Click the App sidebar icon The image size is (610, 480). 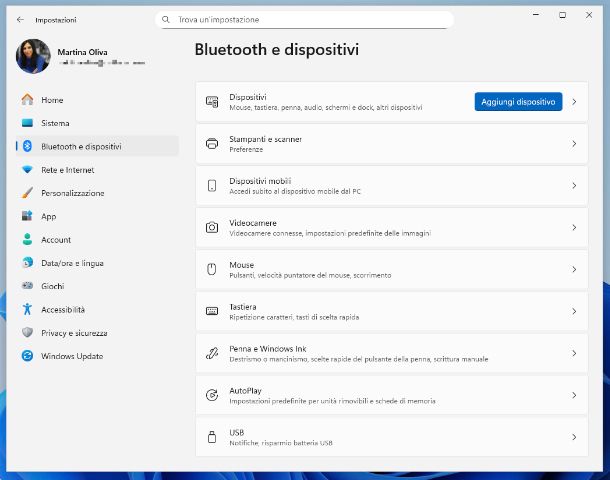[27, 216]
